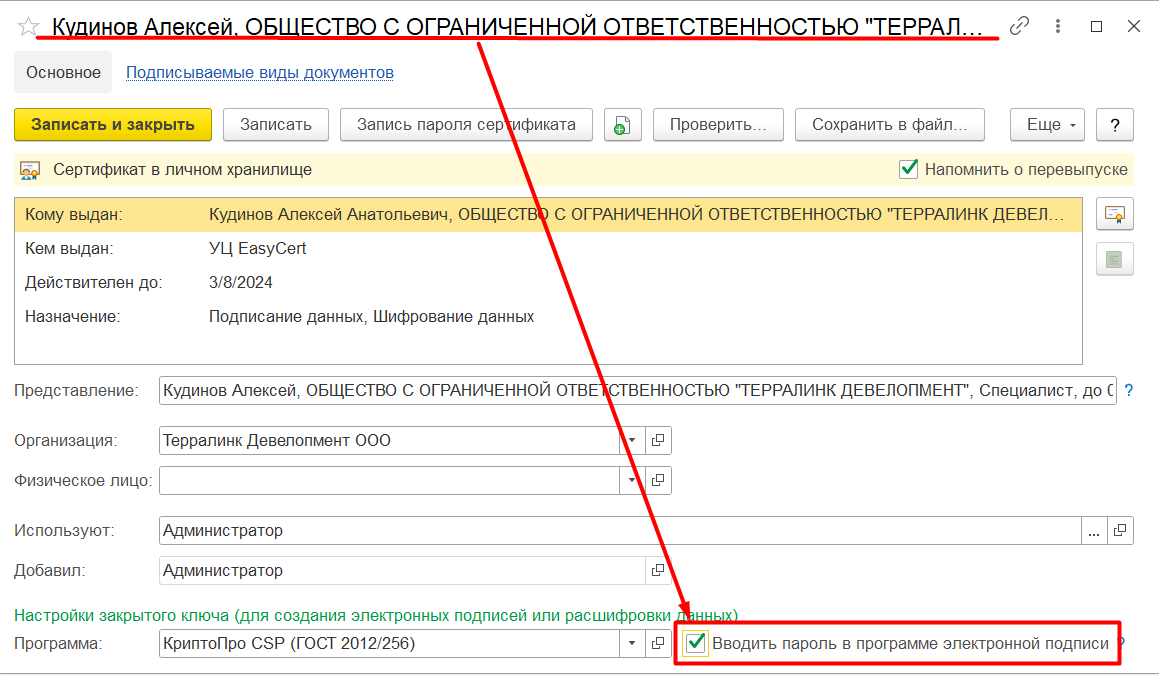This screenshot has width=1159, height=675.
Task: Click the green document icon below certificate view
Action: pyautogui.click(x=1115, y=260)
